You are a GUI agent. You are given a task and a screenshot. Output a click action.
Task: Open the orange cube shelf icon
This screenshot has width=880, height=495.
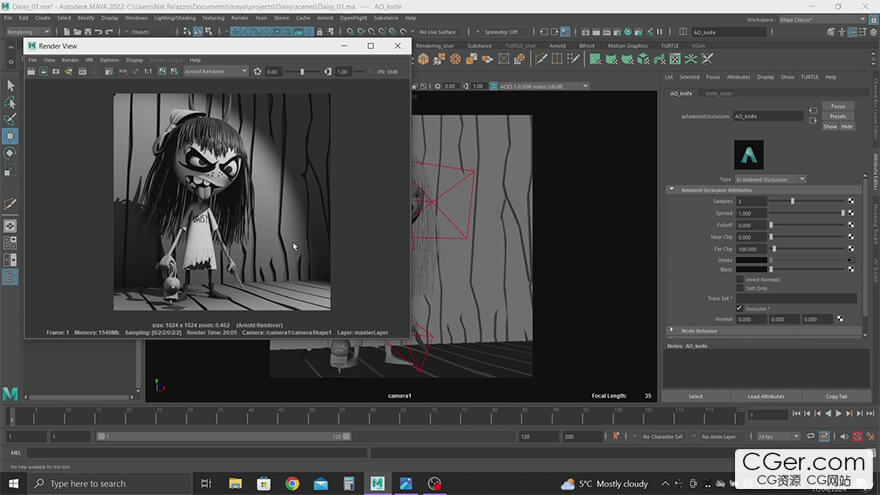click(x=423, y=58)
